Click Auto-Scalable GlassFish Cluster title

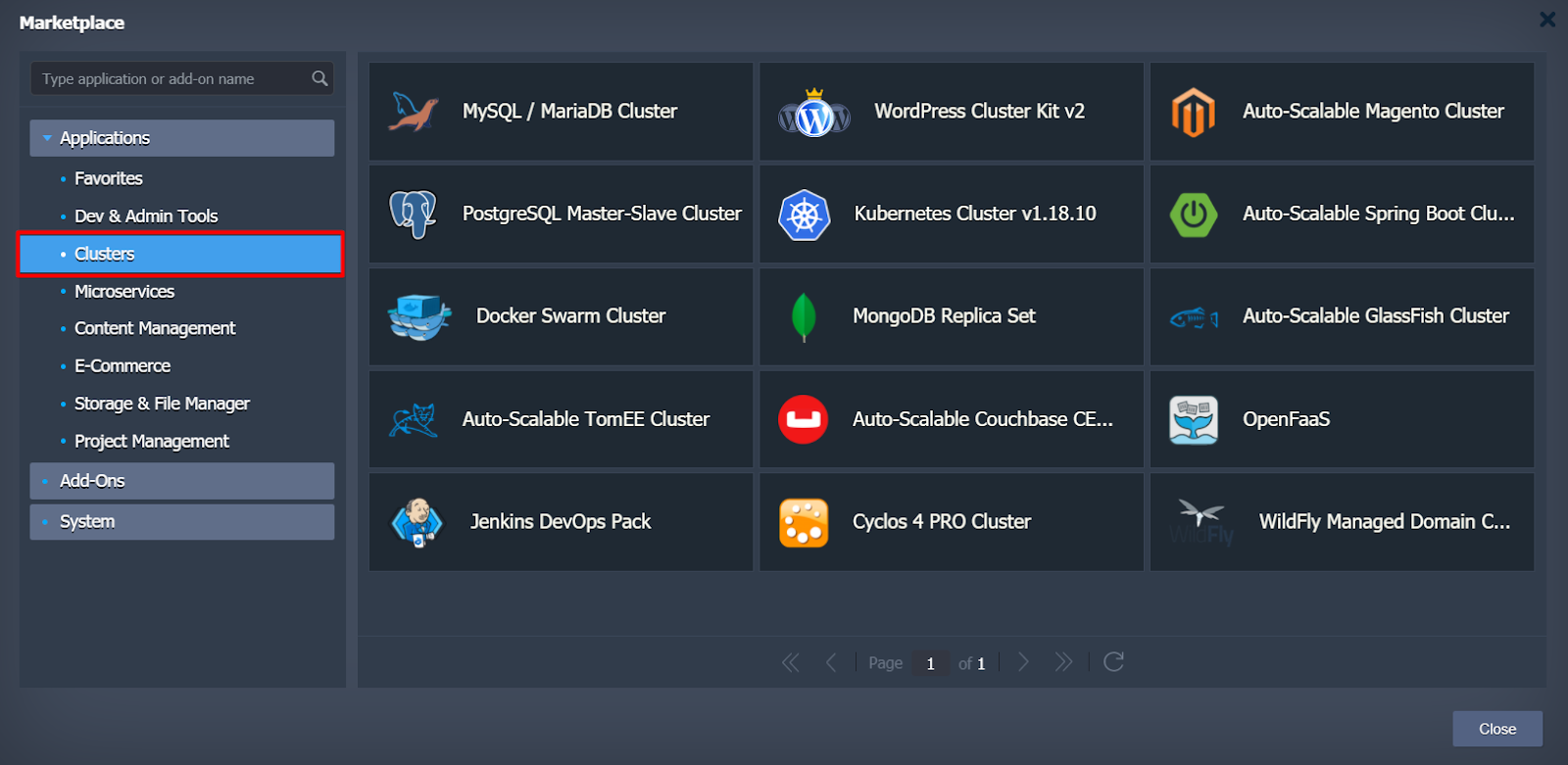click(1376, 316)
